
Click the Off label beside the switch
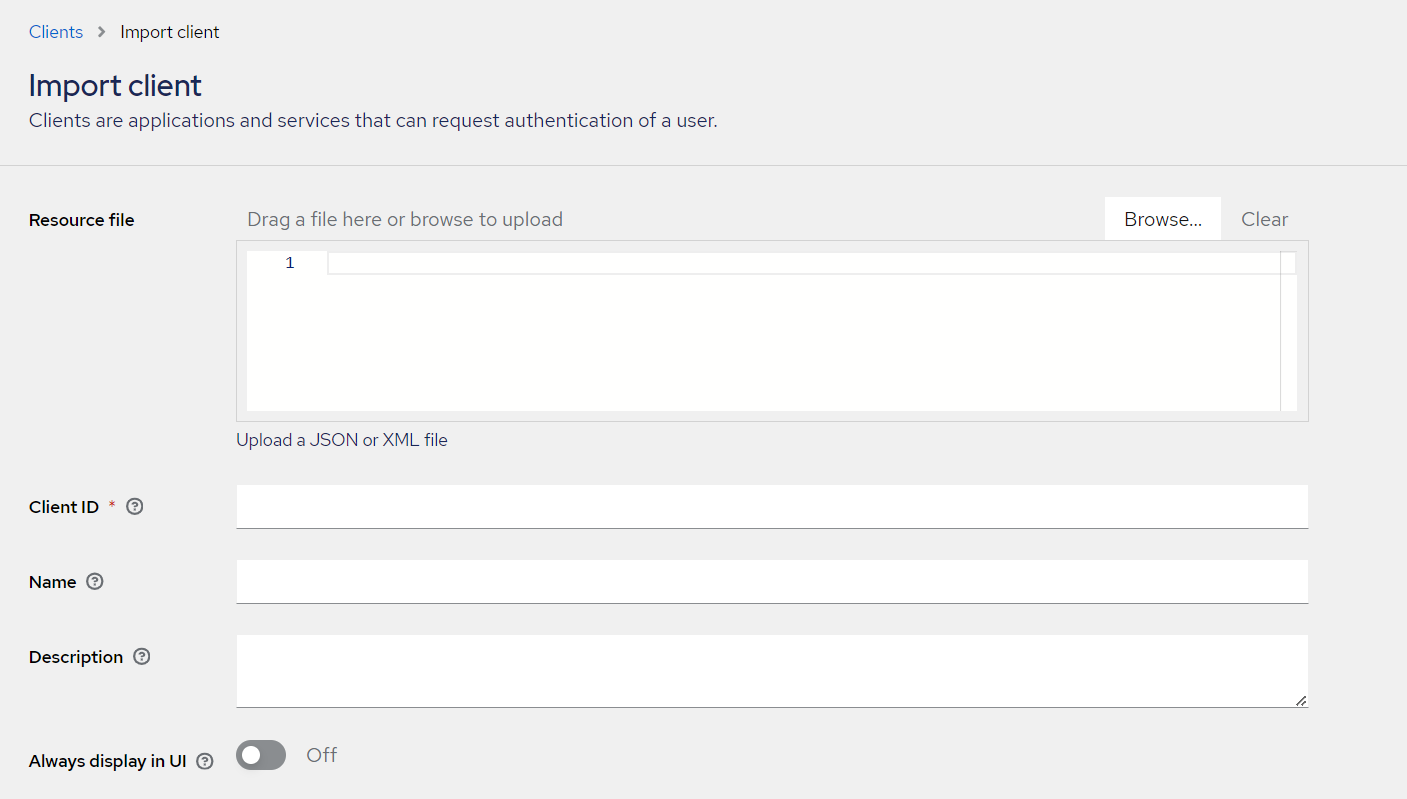[x=322, y=755]
